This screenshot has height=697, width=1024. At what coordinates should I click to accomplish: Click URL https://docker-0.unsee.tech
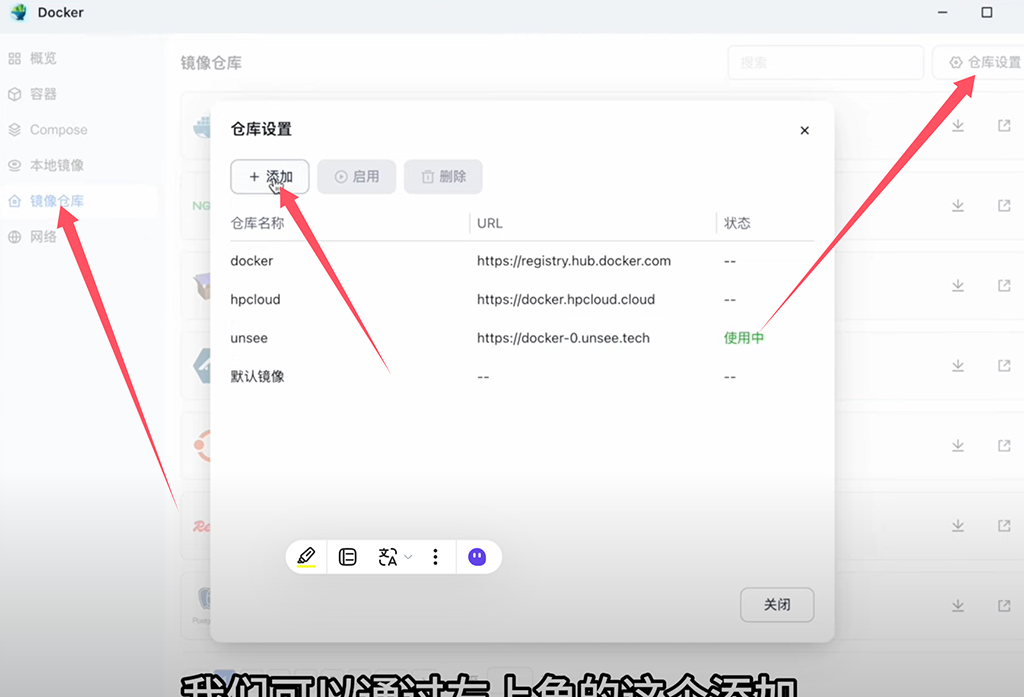(563, 338)
